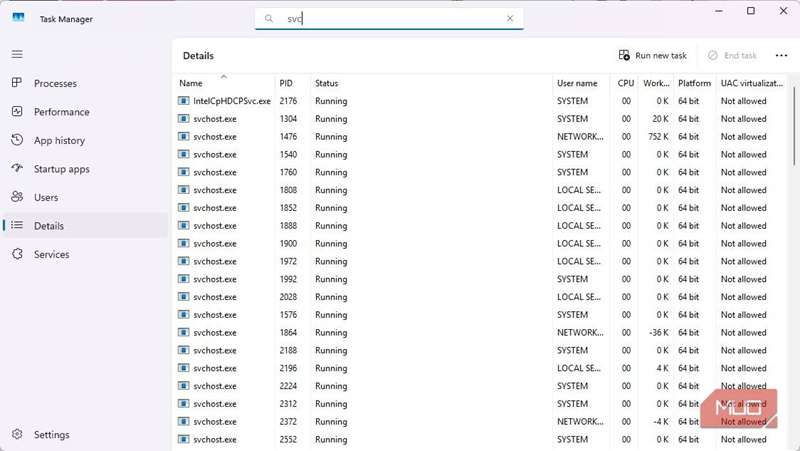Click icon of svchost.exe PID 1972
Screen dimensions: 800x451
click(x=183, y=261)
